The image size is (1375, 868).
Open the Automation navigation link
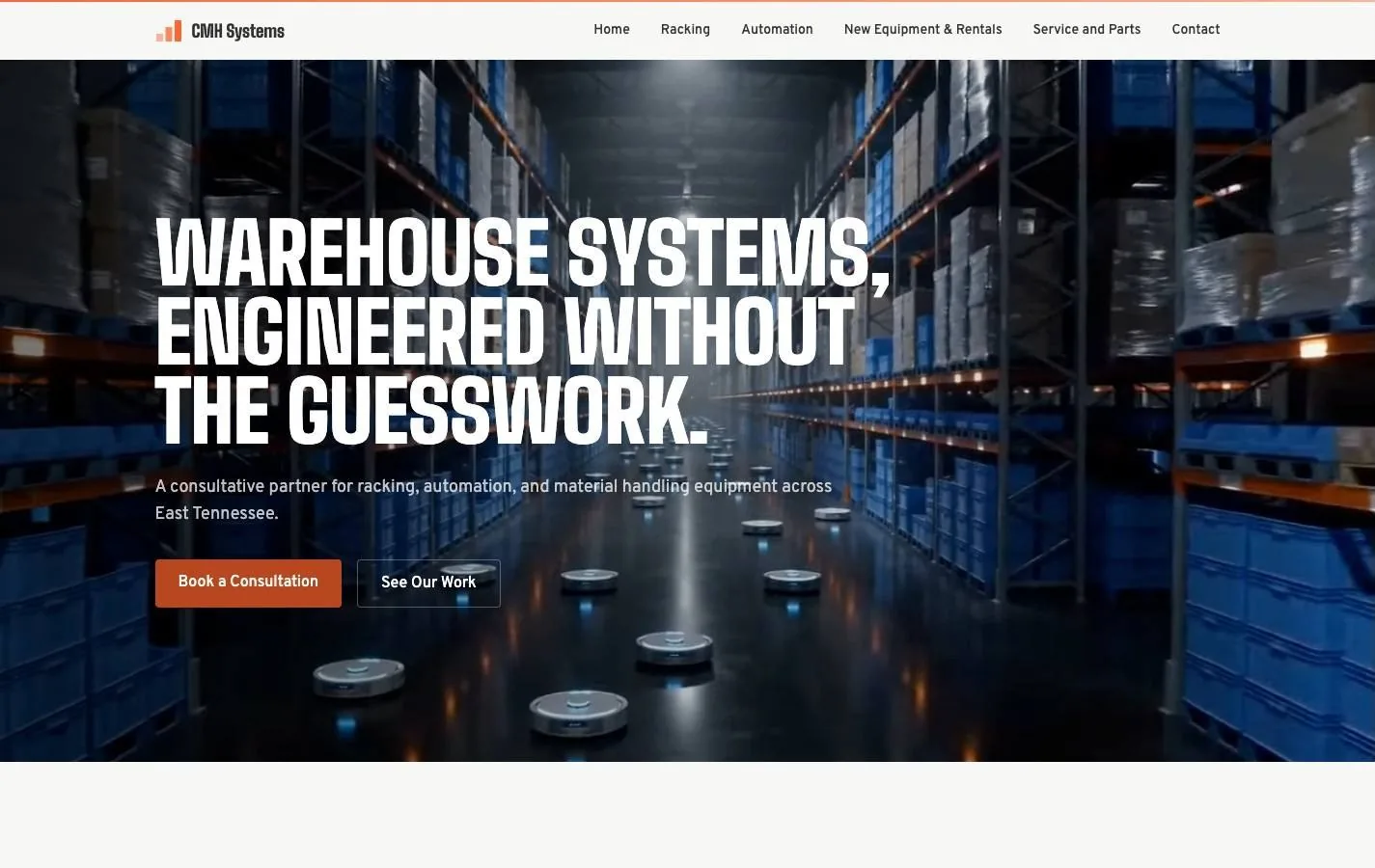(x=777, y=30)
